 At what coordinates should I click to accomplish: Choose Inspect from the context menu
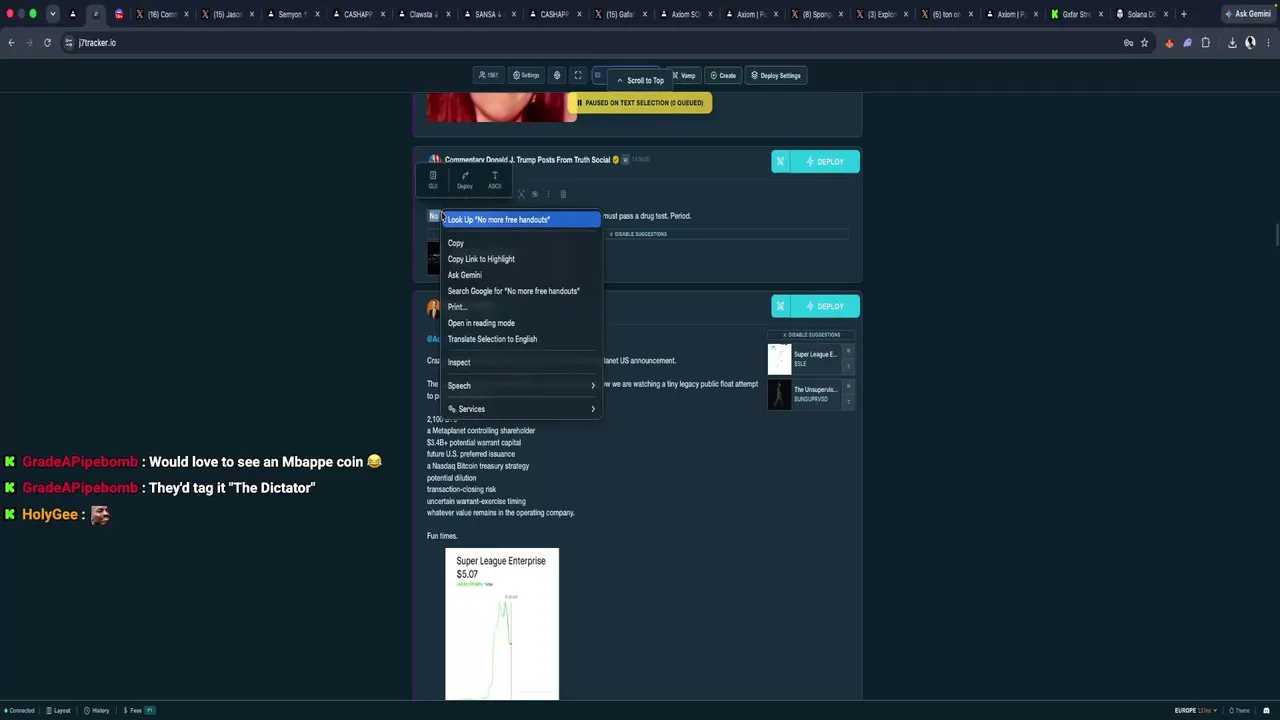[x=521, y=362]
